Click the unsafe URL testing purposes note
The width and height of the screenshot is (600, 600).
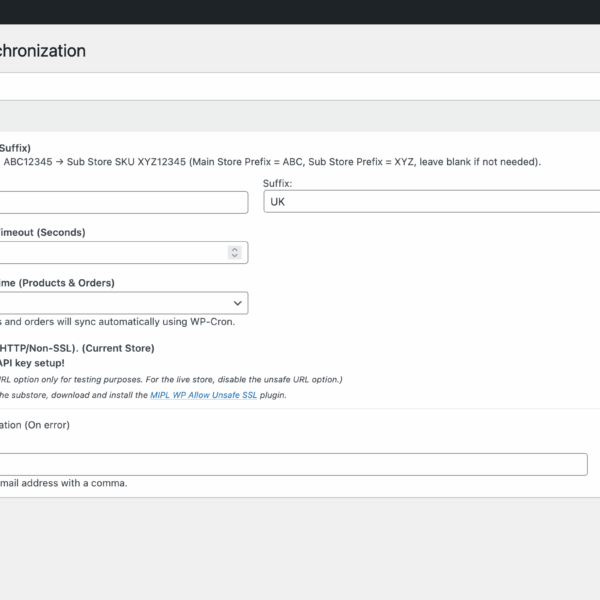tap(171, 380)
